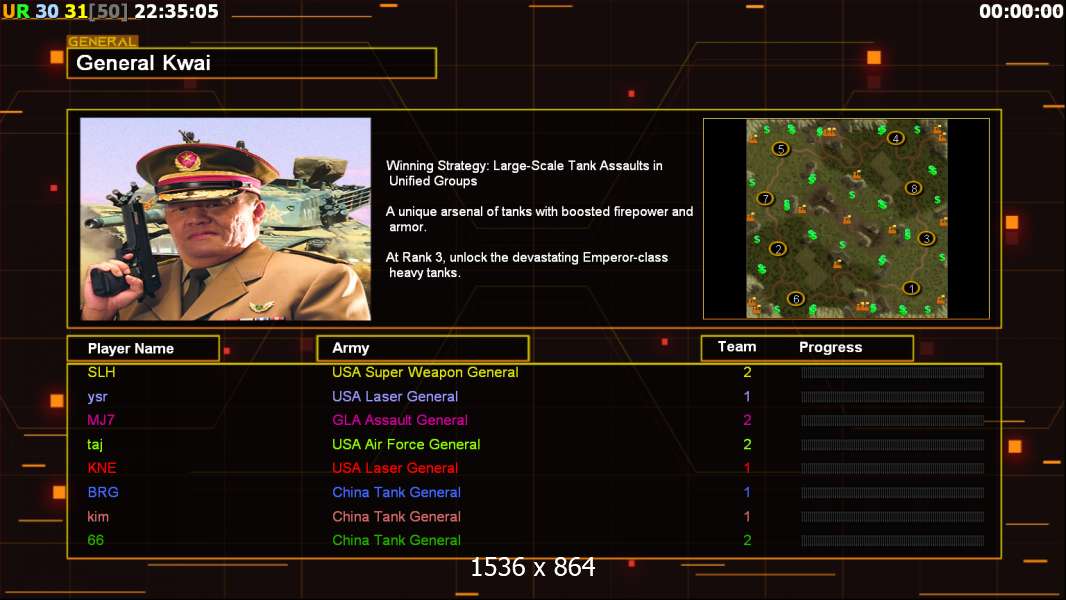Select start position 4 marker on map
Screen dimensions: 1066x600
click(x=895, y=138)
